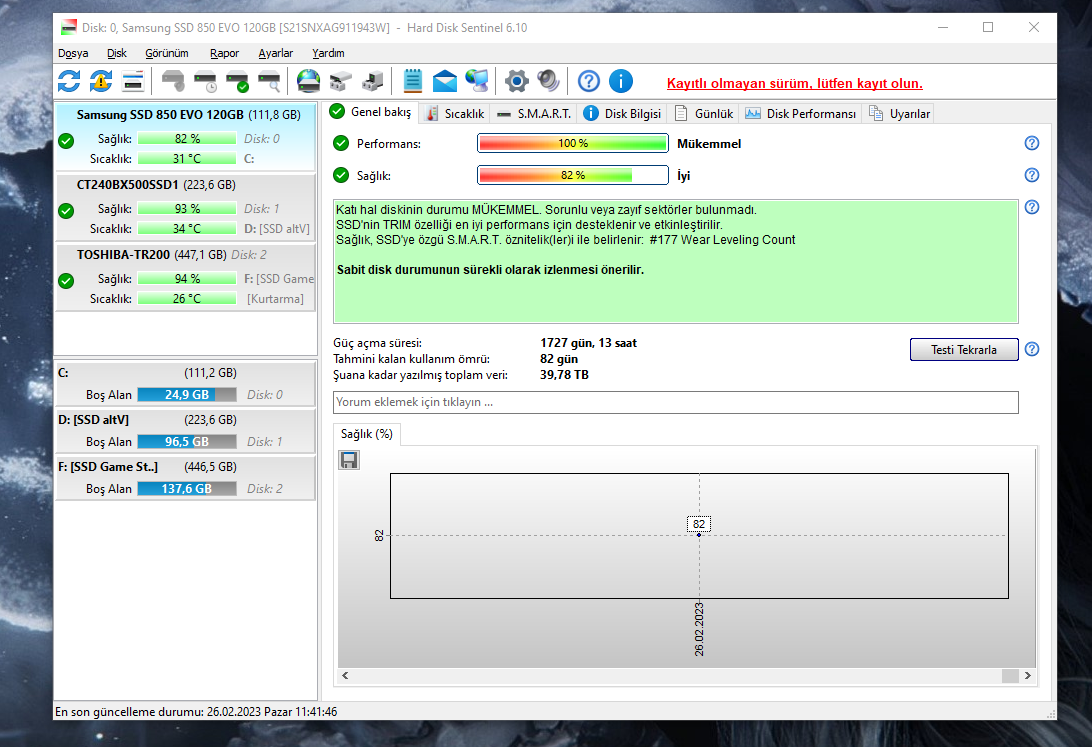Viewport: 1092px width, 747px height.
Task: Click the app icon in title bar
Action: [x=68, y=28]
